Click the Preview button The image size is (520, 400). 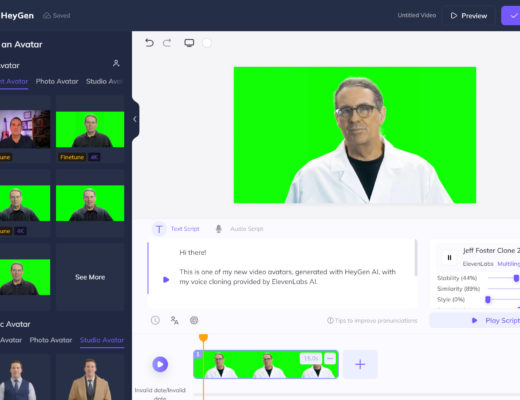469,16
